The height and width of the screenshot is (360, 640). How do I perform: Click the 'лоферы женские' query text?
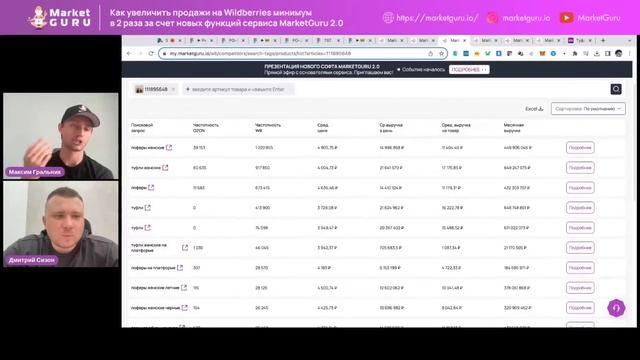(x=147, y=147)
